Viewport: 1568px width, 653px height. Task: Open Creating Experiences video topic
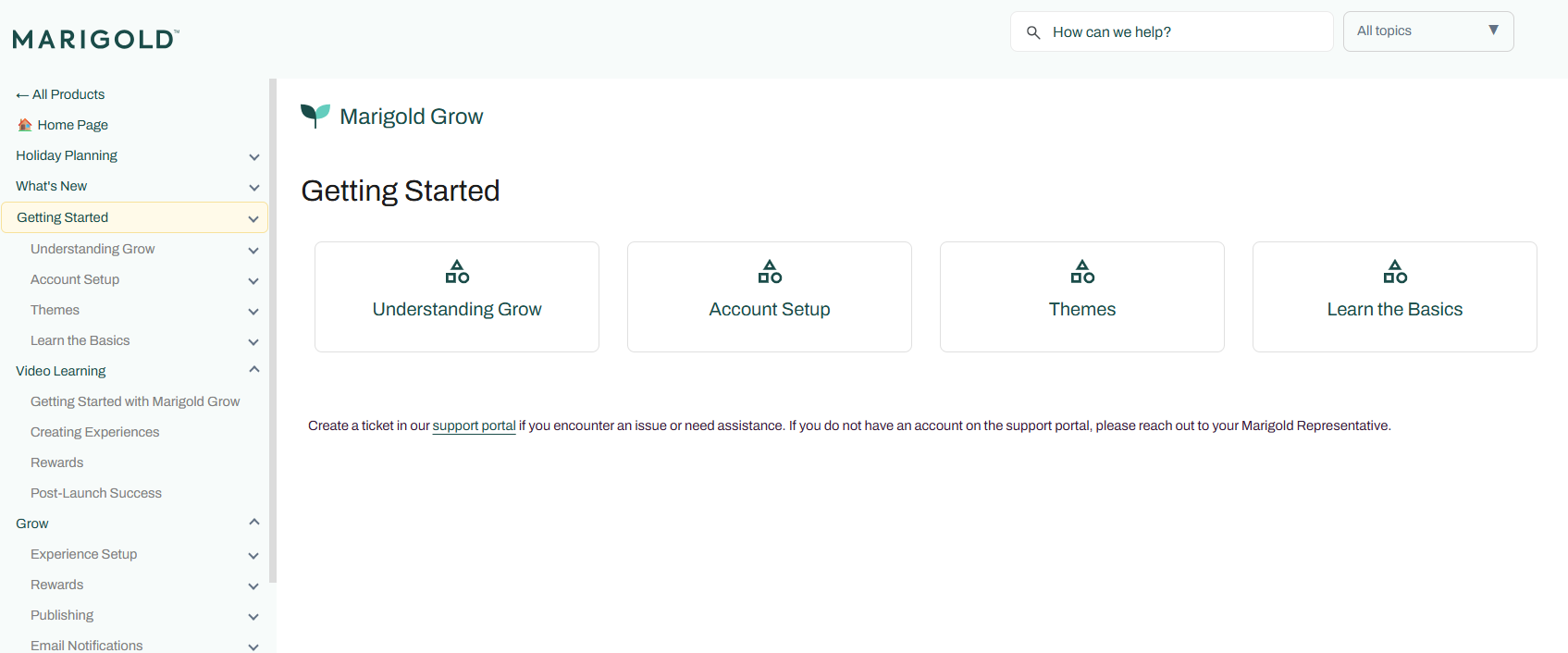click(x=94, y=432)
